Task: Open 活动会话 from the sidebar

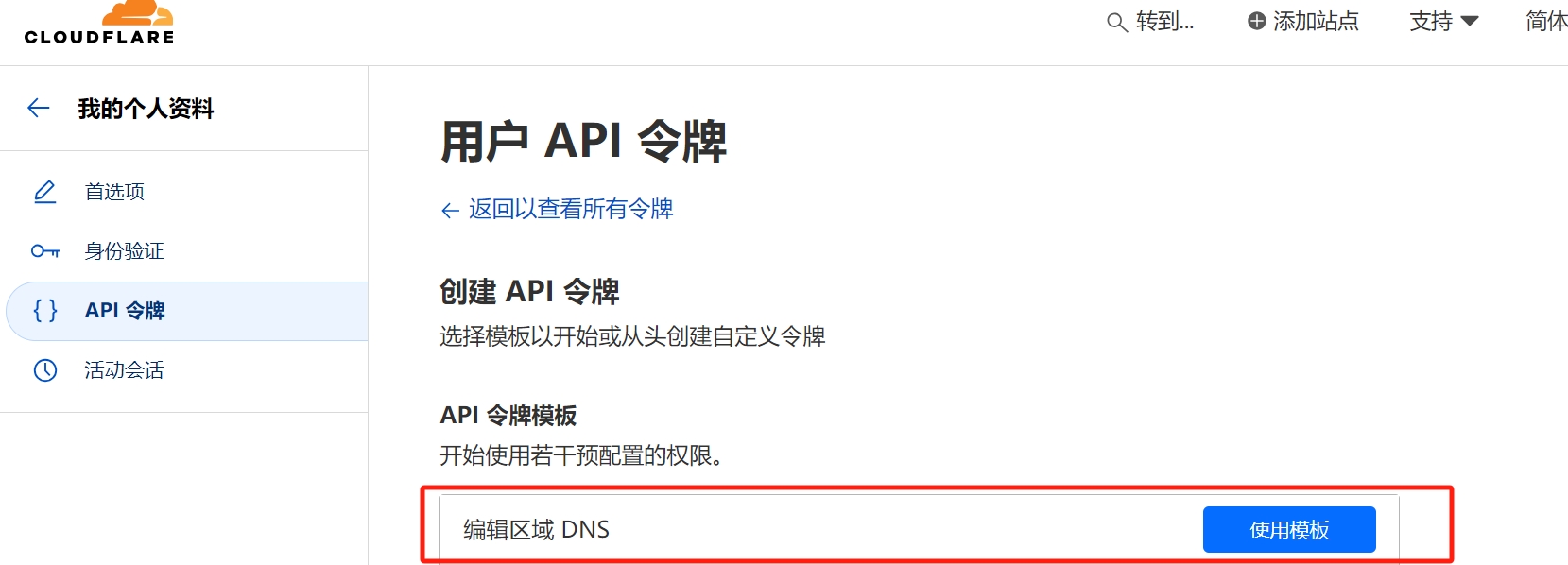Action: [124, 370]
